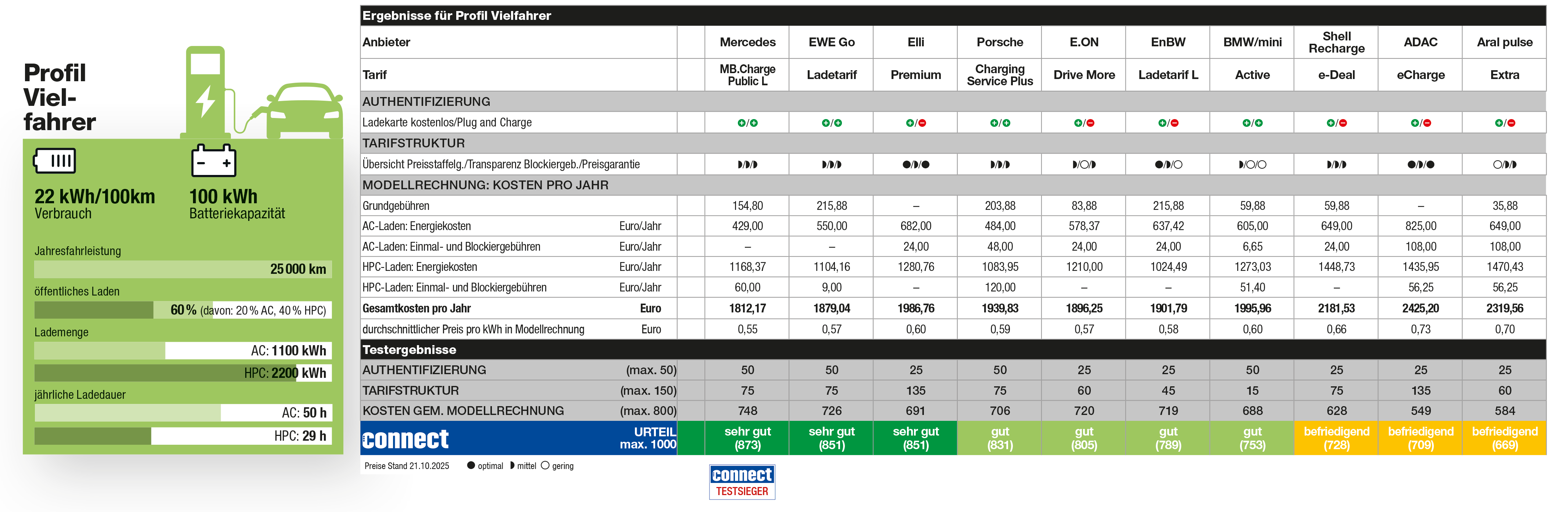Click the black optimal legend circle

[x=471, y=466]
